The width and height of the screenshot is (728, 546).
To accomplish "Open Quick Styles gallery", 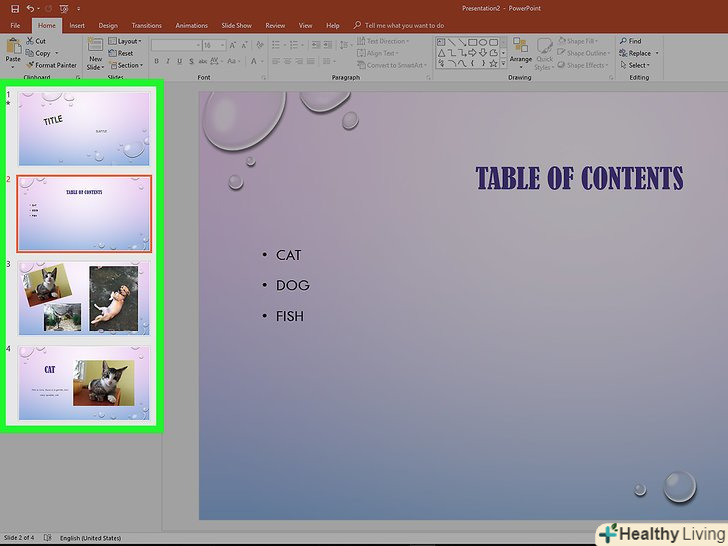I will coord(544,55).
